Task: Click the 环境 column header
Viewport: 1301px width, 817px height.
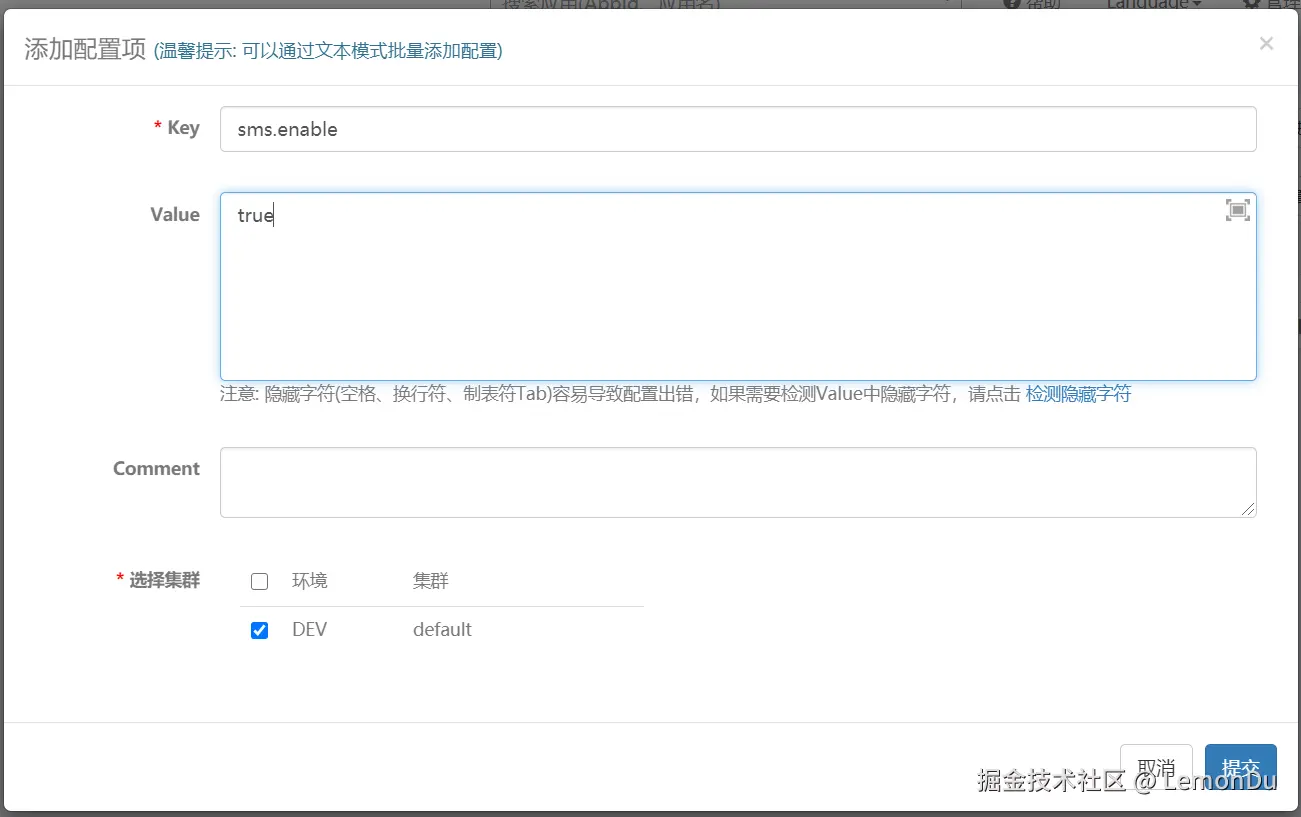Action: 310,581
